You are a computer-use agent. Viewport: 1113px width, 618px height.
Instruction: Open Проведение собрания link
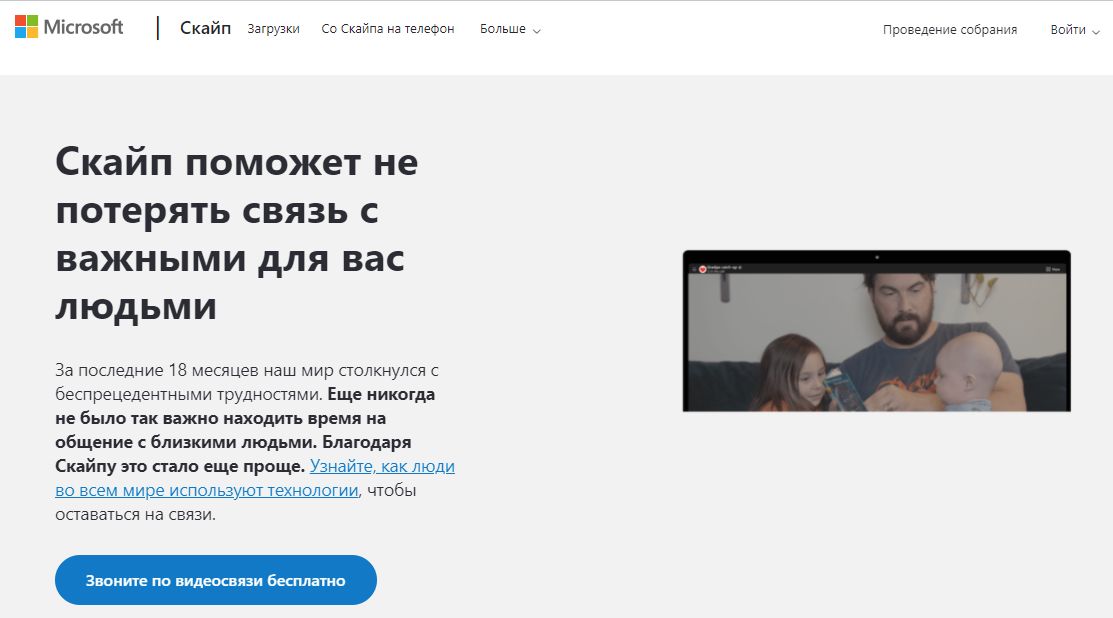(950, 30)
